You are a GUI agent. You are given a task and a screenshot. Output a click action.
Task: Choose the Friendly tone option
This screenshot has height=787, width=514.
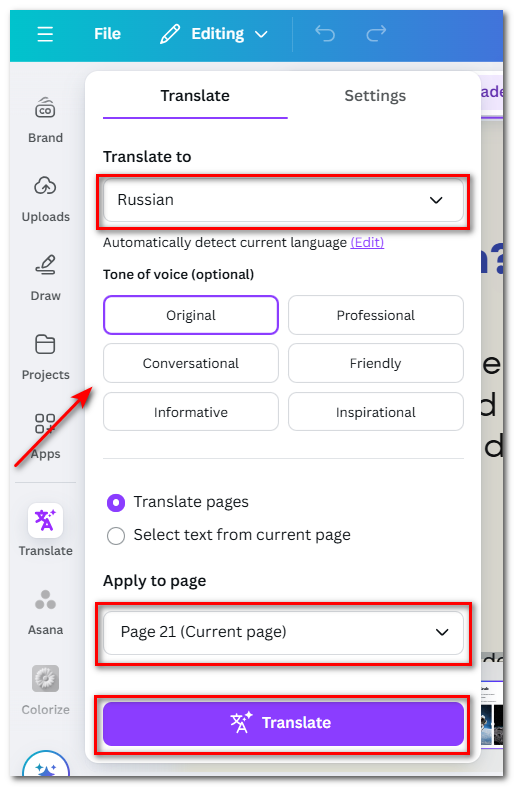[375, 363]
